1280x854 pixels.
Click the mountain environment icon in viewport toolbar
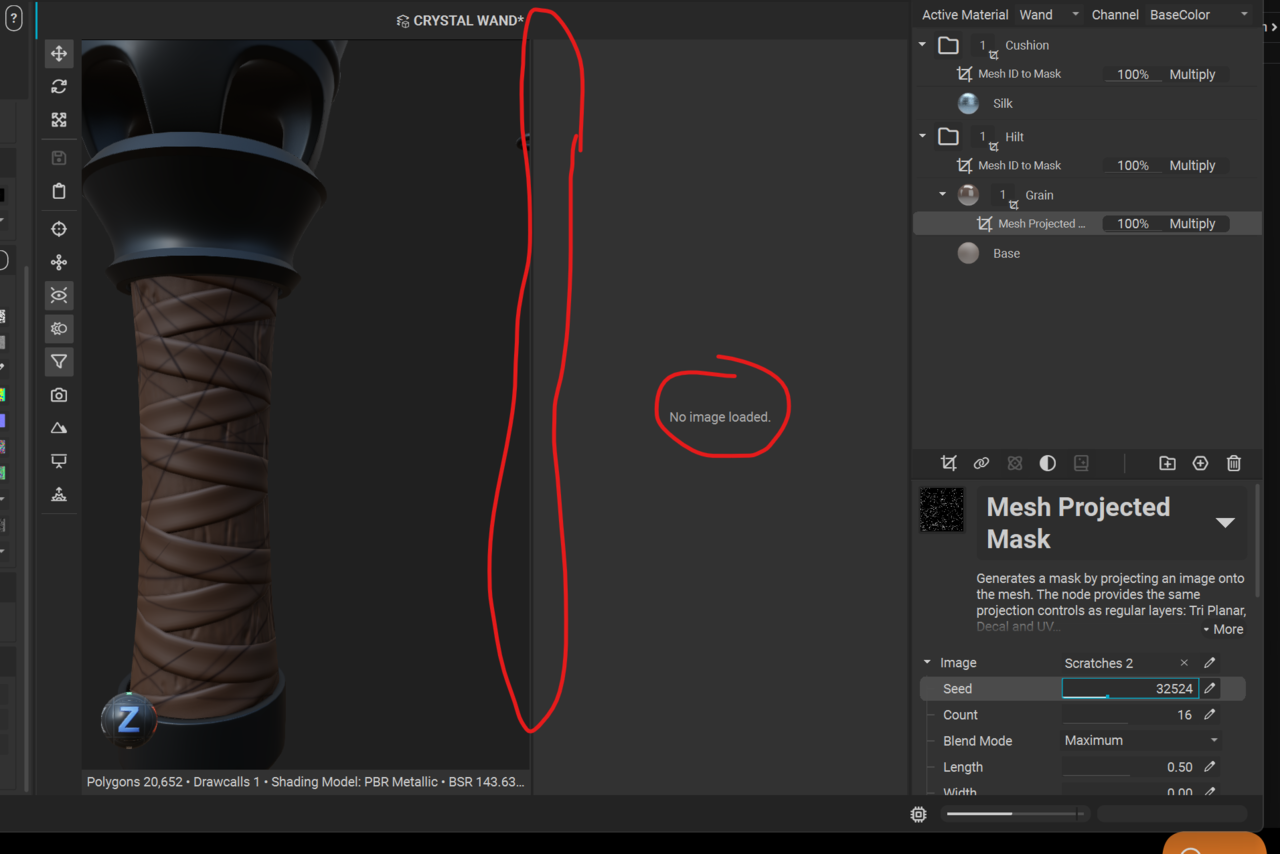[x=59, y=428]
